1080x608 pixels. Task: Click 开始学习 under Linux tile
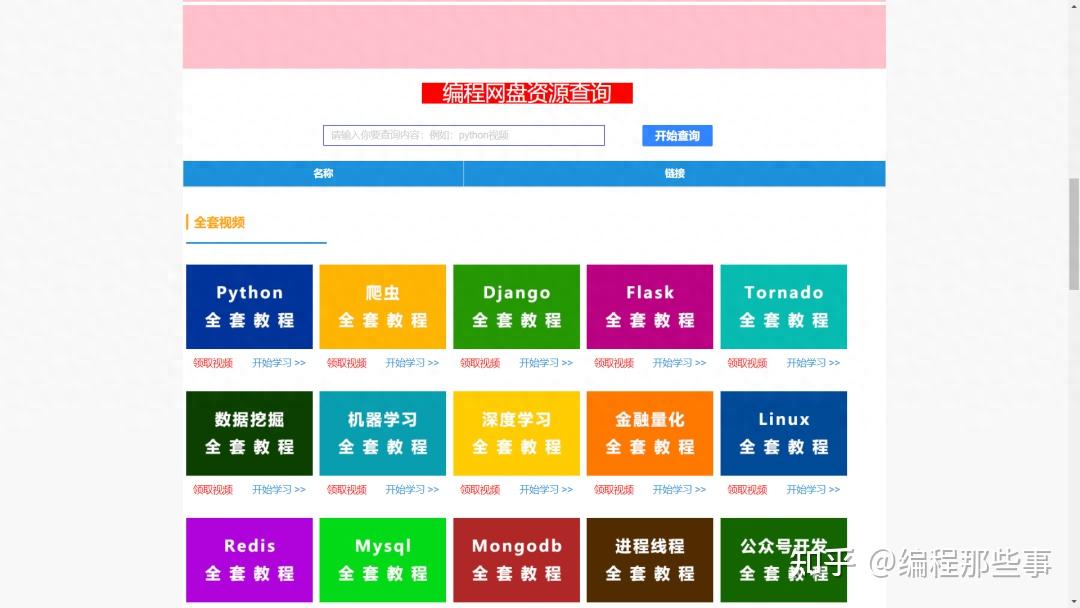[813, 490]
